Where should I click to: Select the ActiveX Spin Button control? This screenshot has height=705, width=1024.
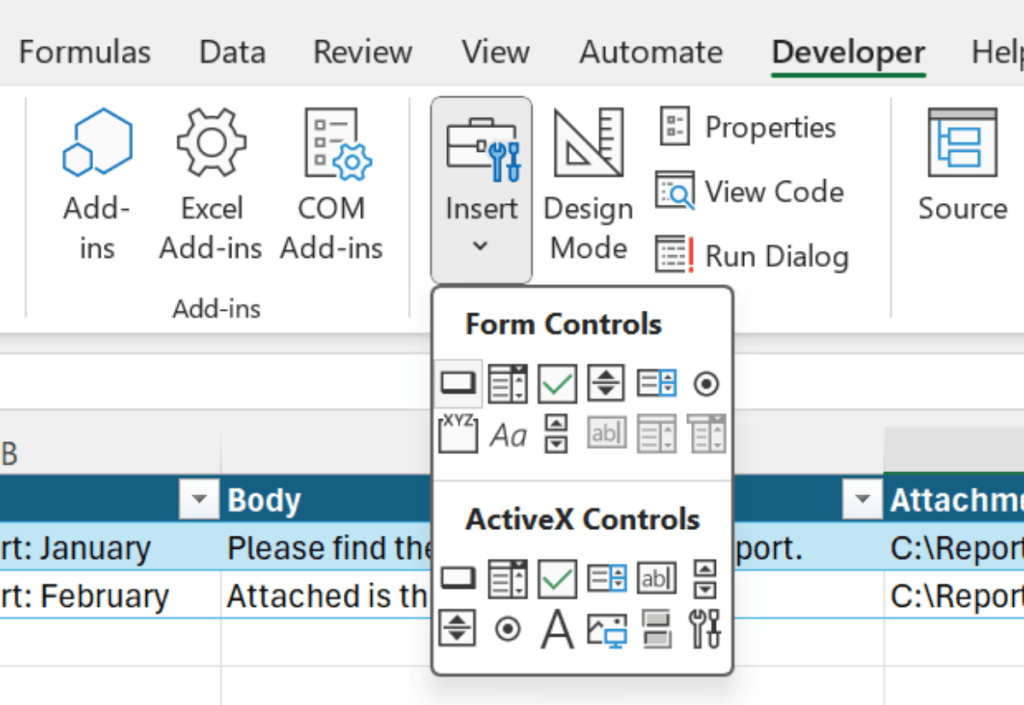pyautogui.click(x=457, y=628)
